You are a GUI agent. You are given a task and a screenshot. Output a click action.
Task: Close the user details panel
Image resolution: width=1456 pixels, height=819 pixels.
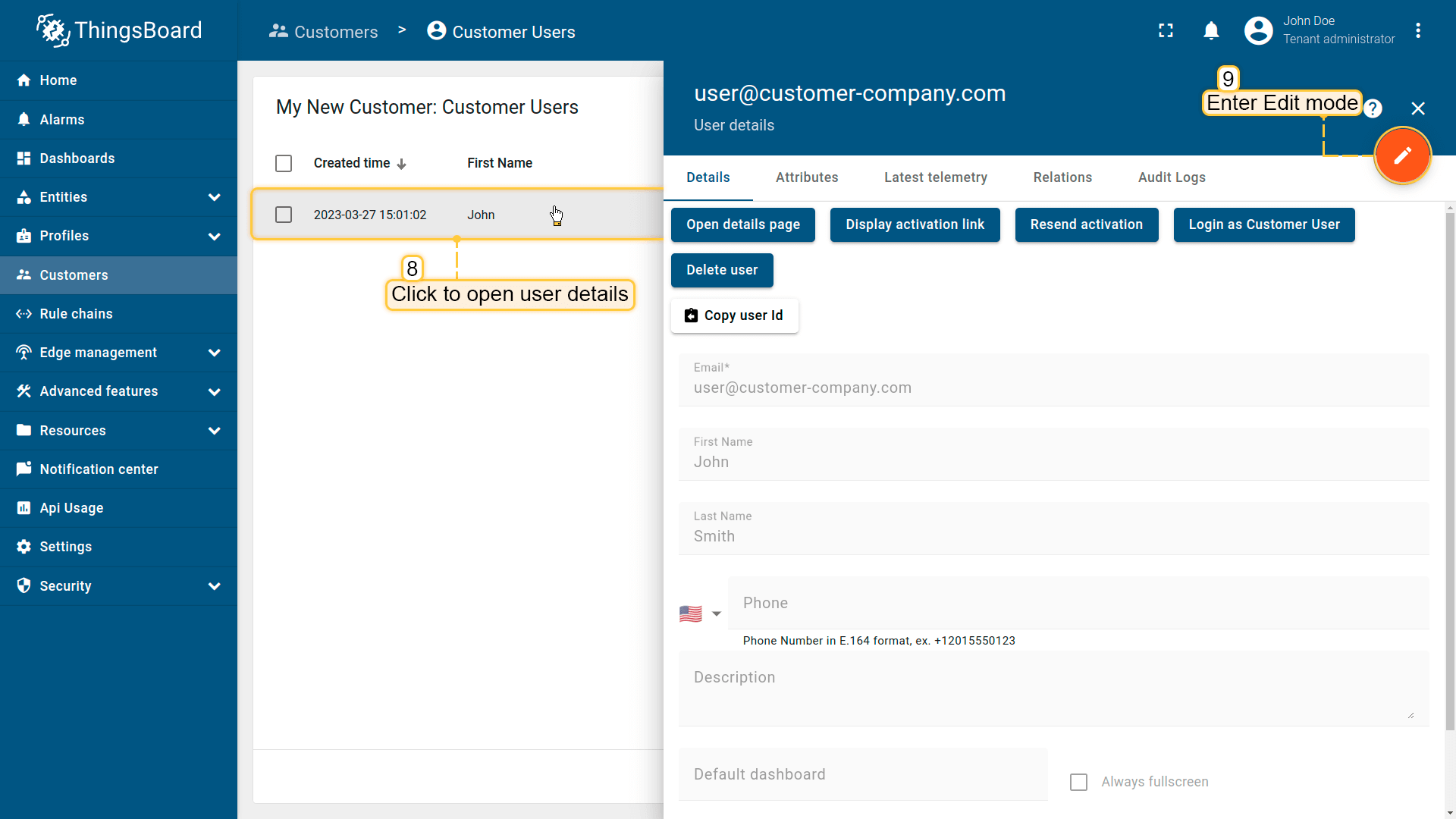[1418, 108]
